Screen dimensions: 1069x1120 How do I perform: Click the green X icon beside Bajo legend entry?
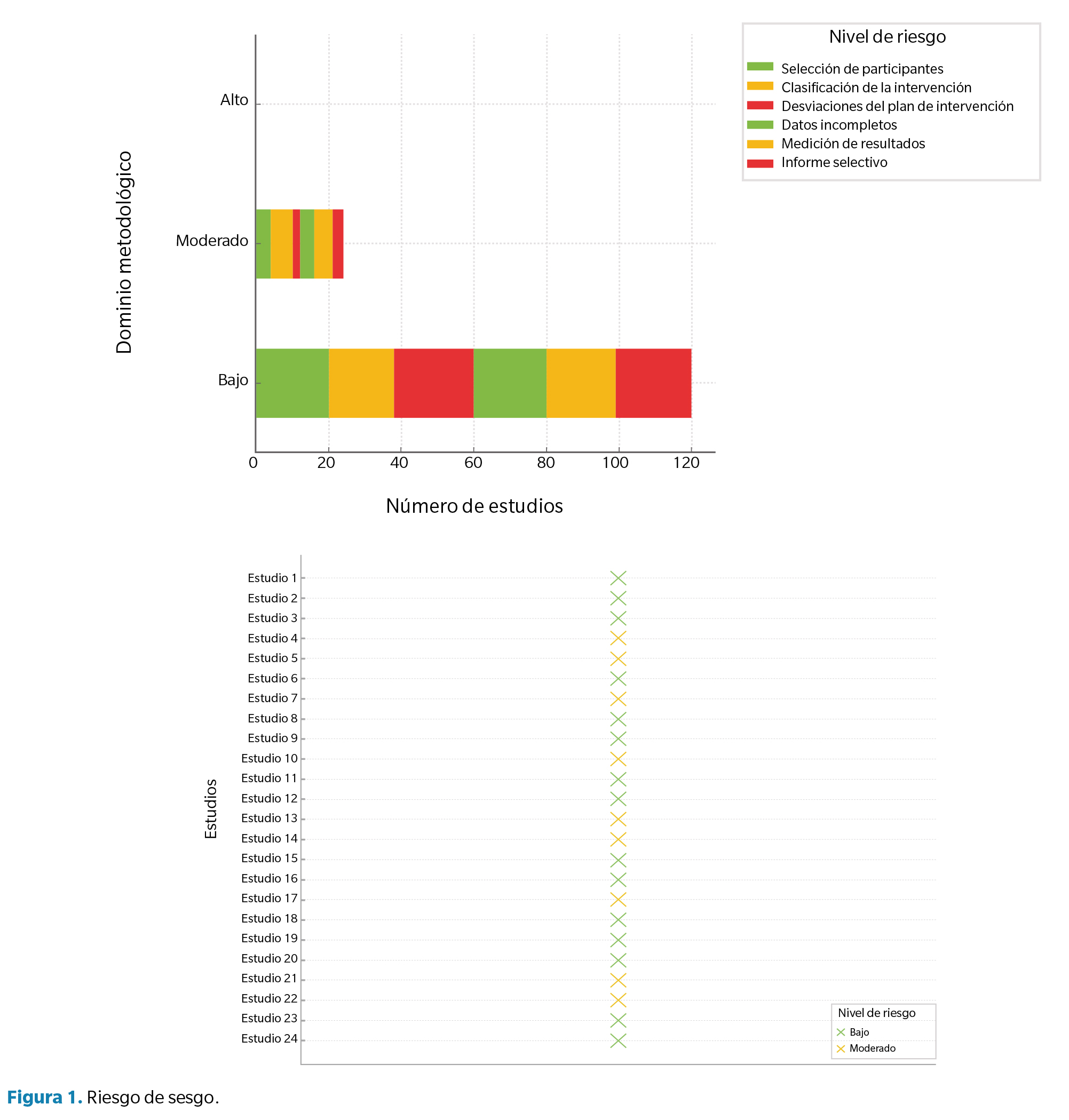(841, 1032)
